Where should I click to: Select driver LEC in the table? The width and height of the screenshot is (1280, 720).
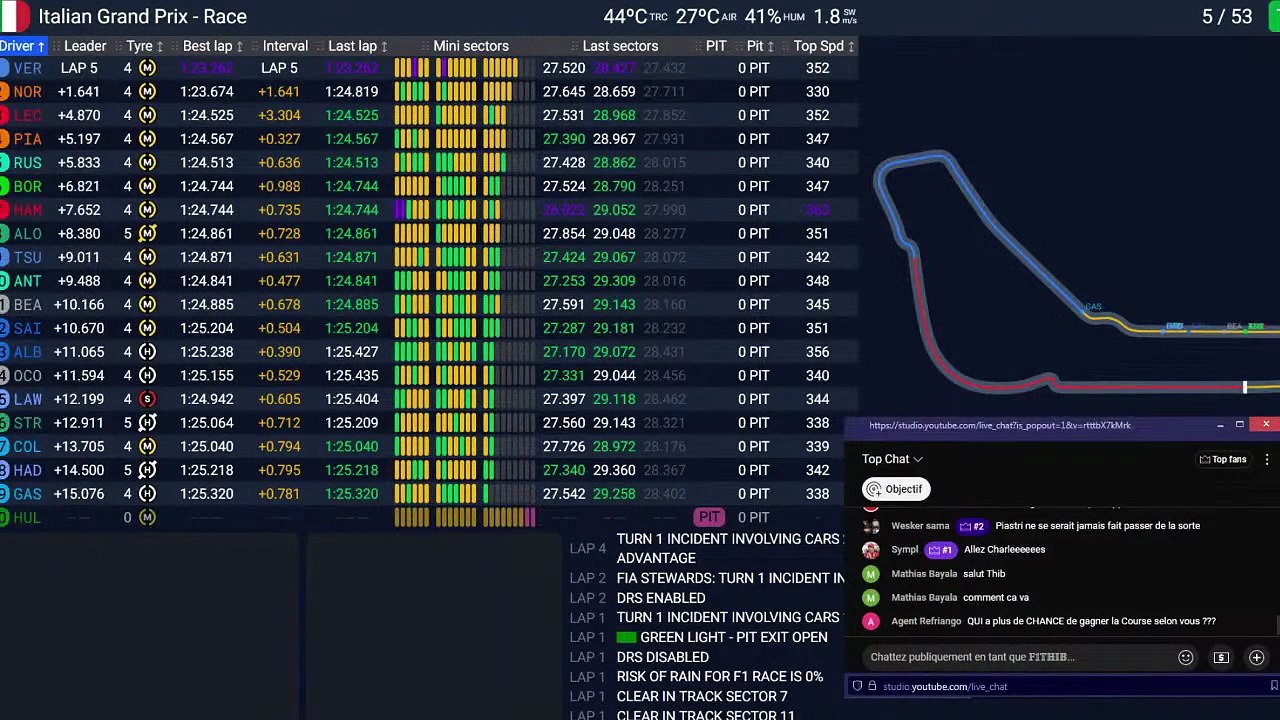[x=27, y=115]
